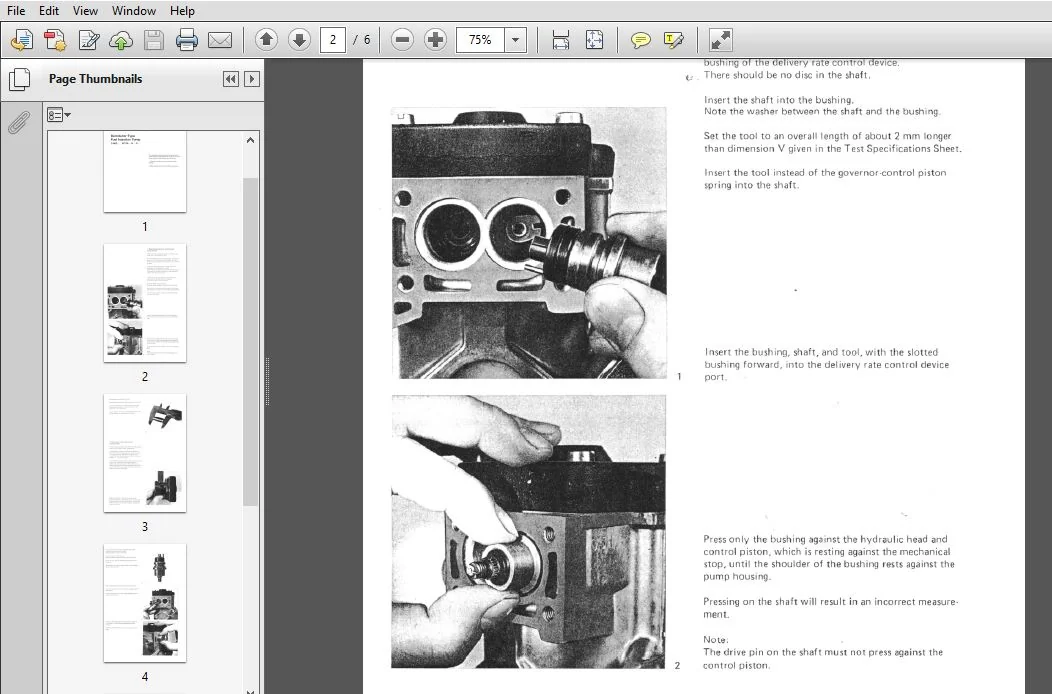Open the File menu
This screenshot has height=694, width=1052.
coord(16,11)
